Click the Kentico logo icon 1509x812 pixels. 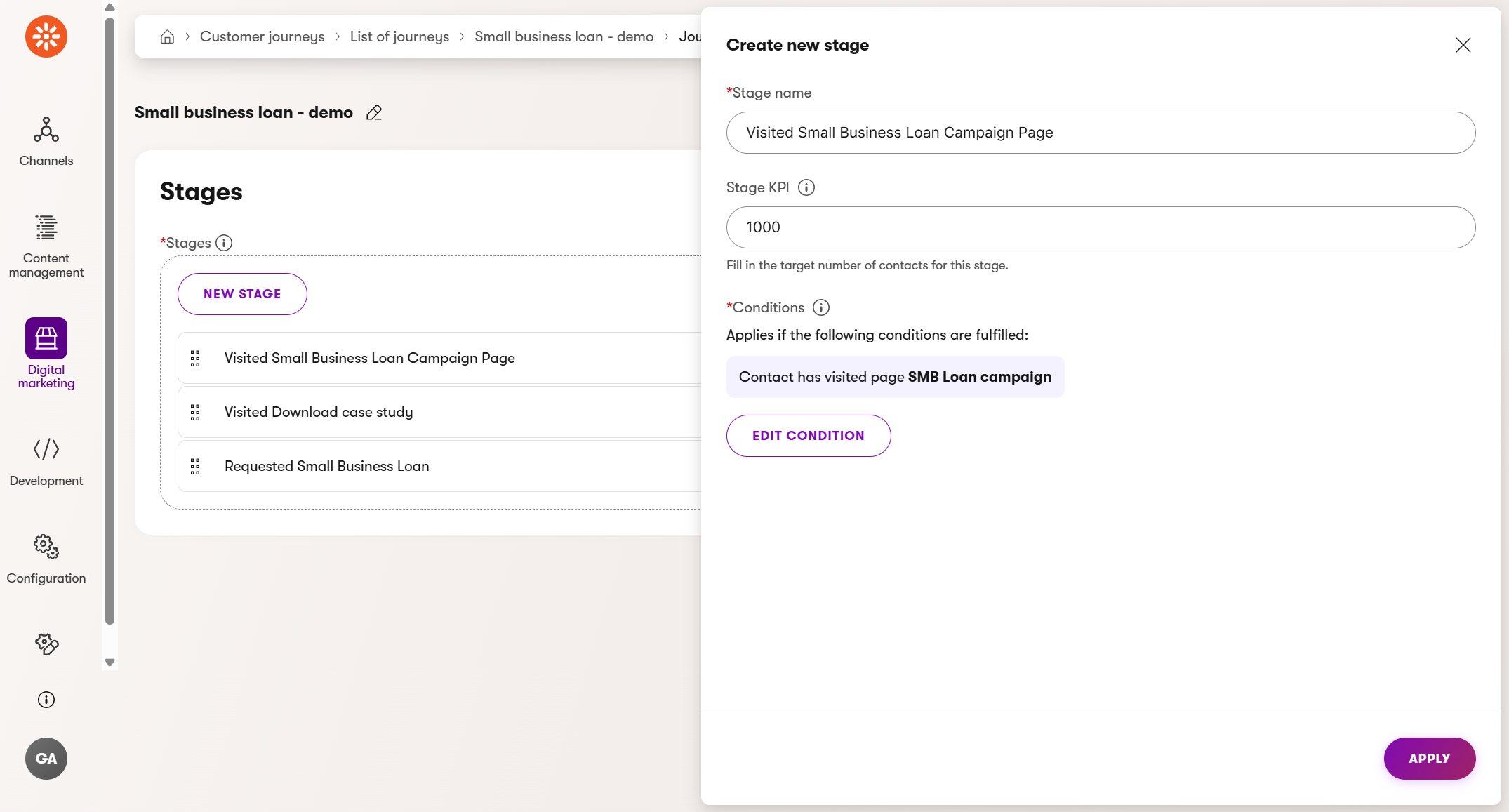[46, 36]
